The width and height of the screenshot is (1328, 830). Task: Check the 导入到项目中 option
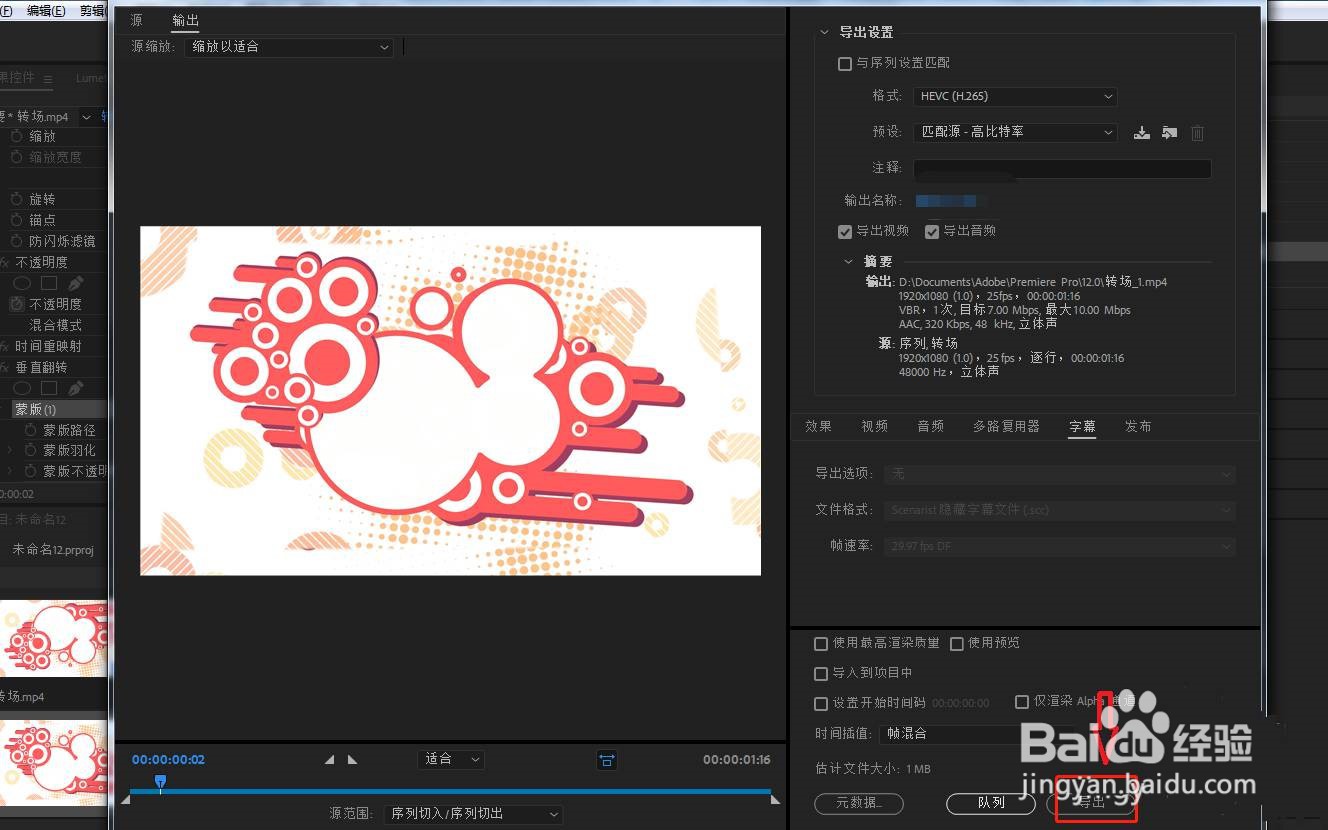click(821, 674)
